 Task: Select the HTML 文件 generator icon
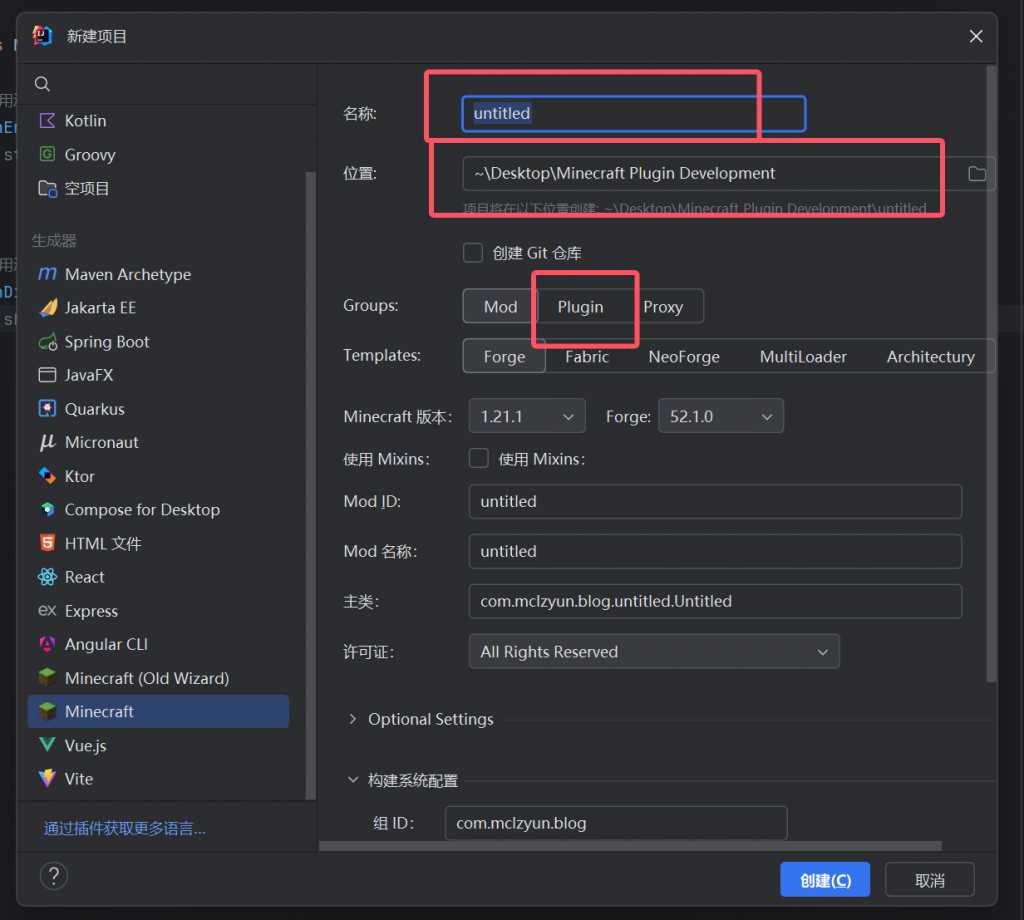[47, 543]
